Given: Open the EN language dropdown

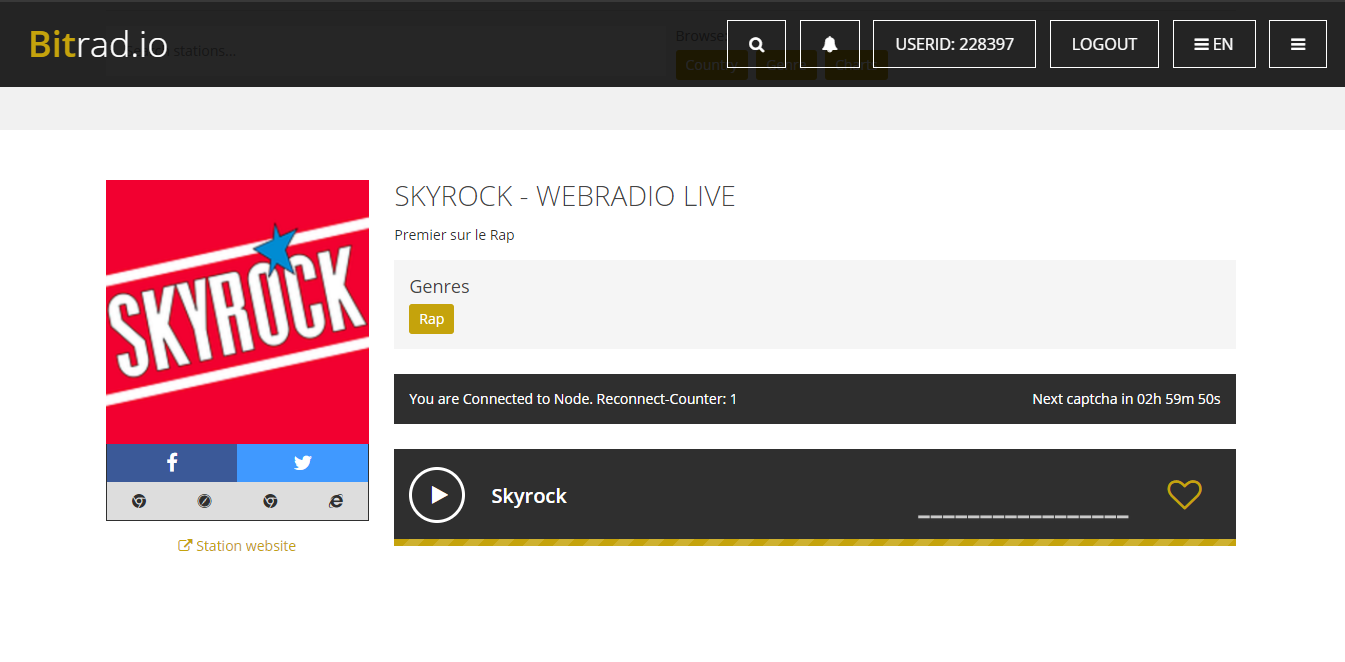Looking at the screenshot, I should click(1214, 44).
